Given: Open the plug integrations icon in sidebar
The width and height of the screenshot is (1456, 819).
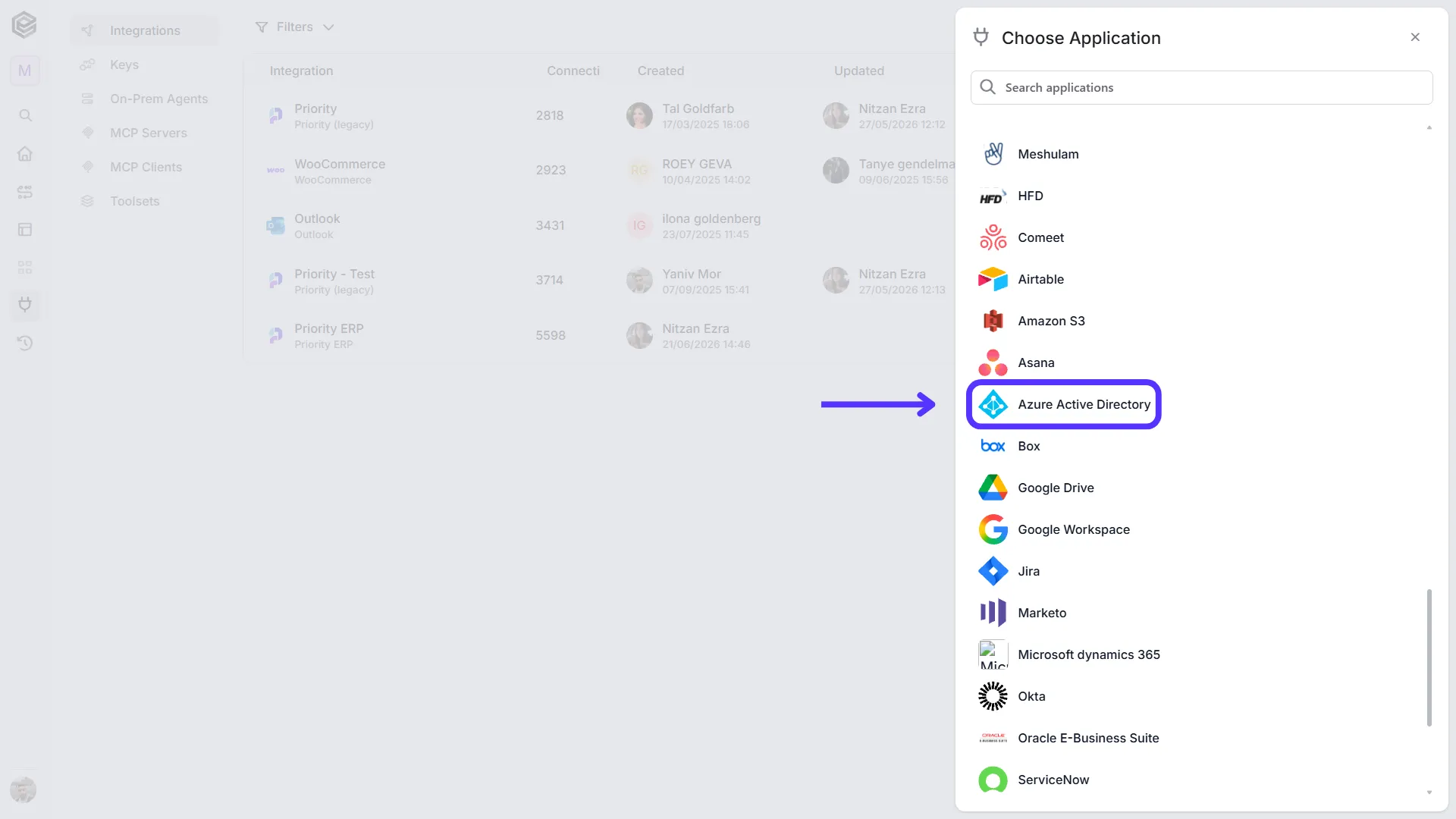Looking at the screenshot, I should coord(25,305).
